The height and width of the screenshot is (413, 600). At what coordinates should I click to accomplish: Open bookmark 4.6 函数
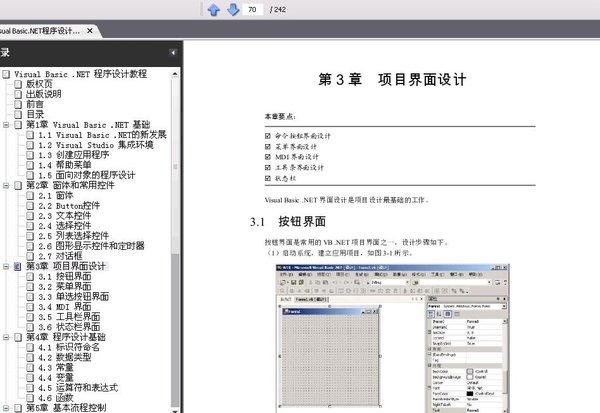pyautogui.click(x=55, y=398)
